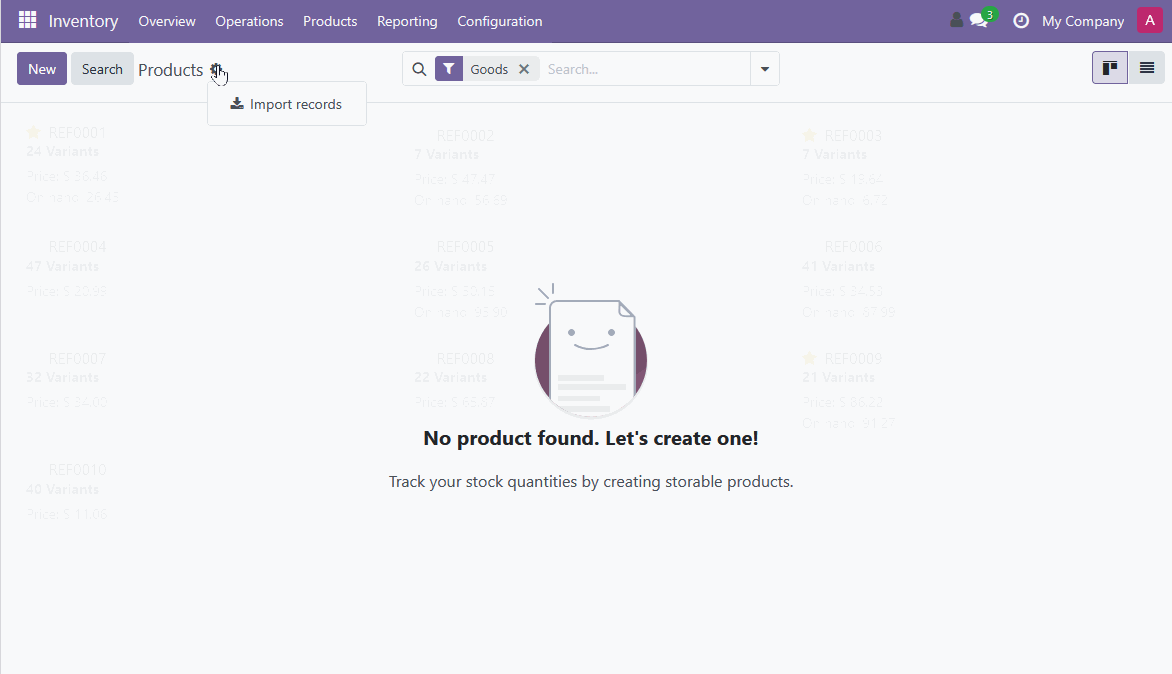Go to the Overview menu item
Screen dimensions: 1172x674
[x=167, y=21]
